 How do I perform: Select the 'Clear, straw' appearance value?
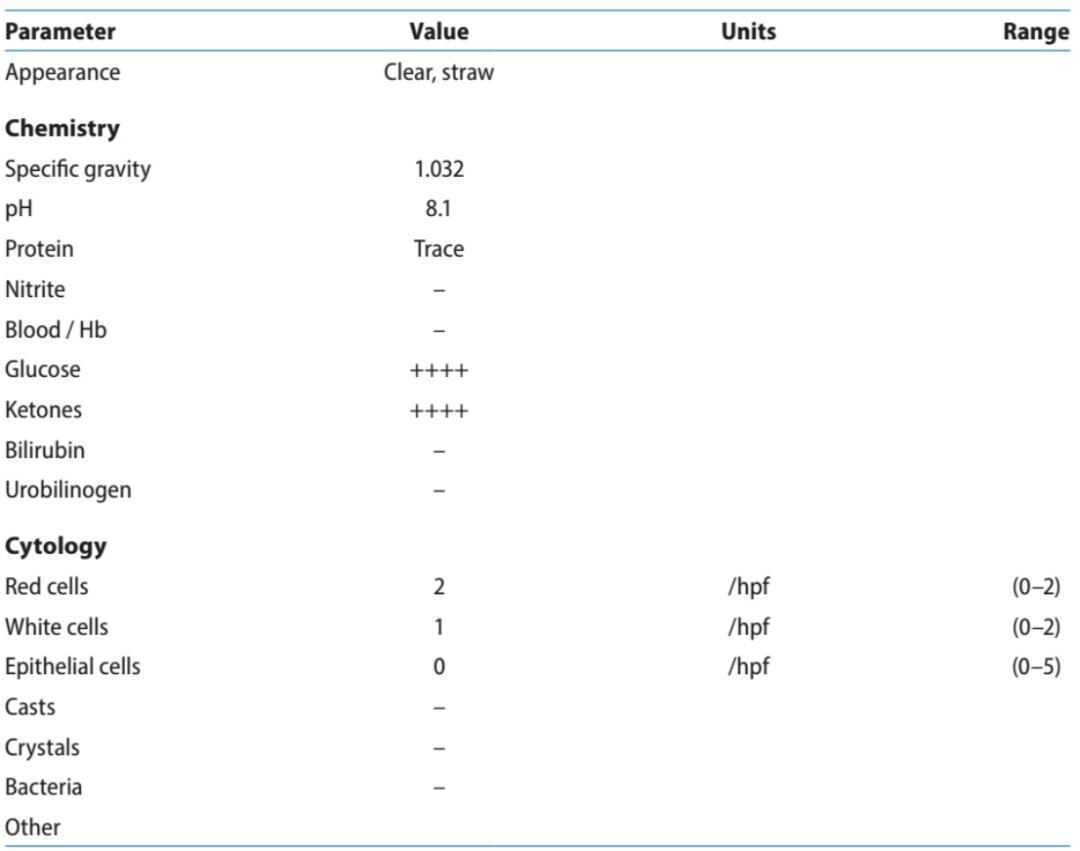point(439,73)
